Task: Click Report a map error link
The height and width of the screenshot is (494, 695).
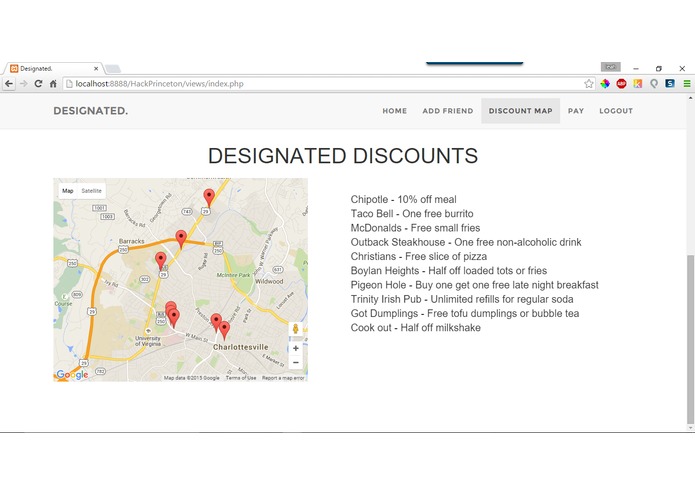Action: click(x=283, y=378)
